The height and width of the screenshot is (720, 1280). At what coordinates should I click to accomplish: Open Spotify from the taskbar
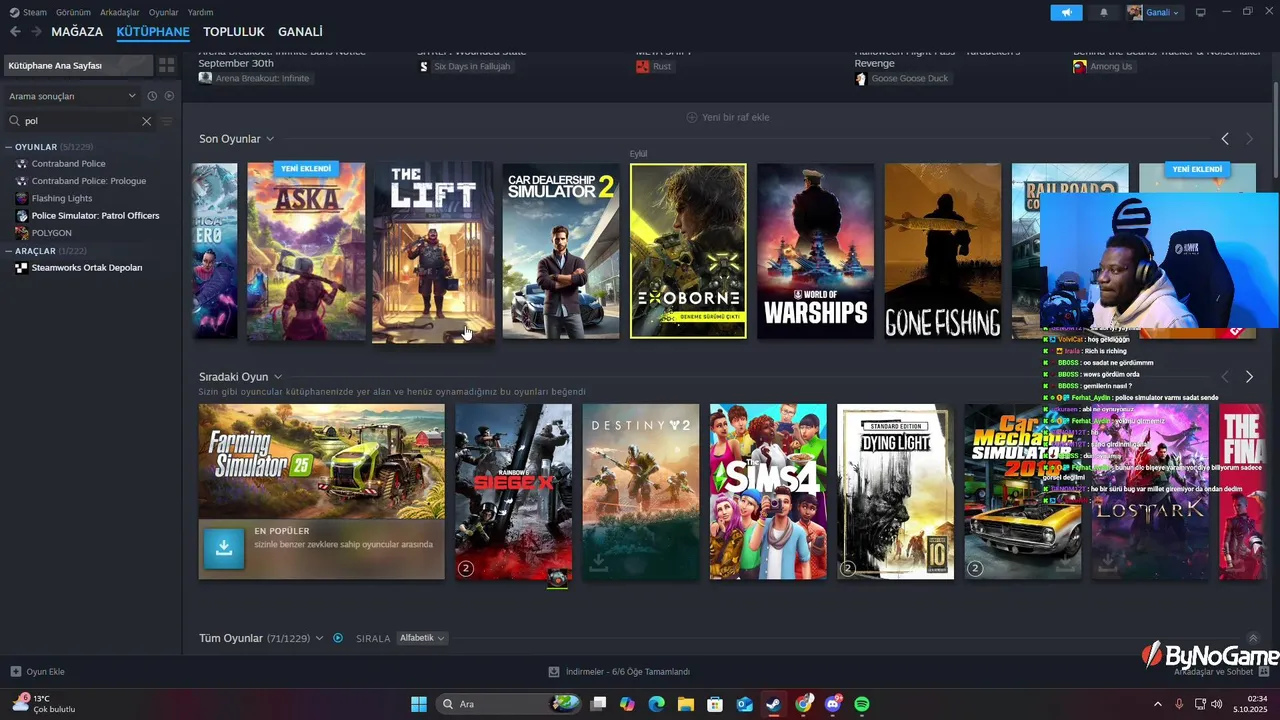pyautogui.click(x=862, y=704)
